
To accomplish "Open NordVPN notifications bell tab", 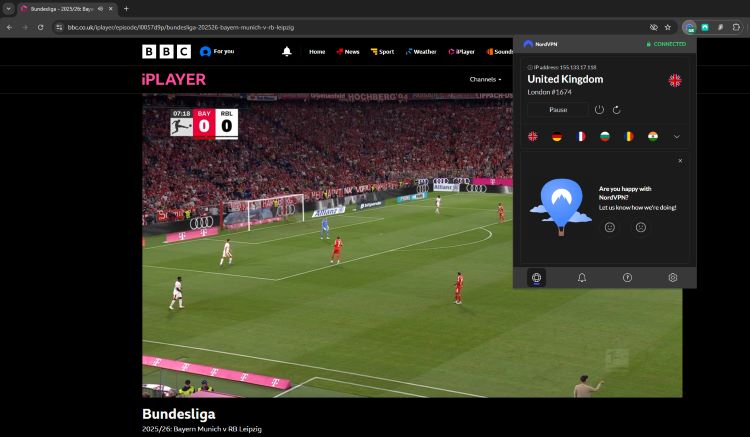I will (x=582, y=277).
